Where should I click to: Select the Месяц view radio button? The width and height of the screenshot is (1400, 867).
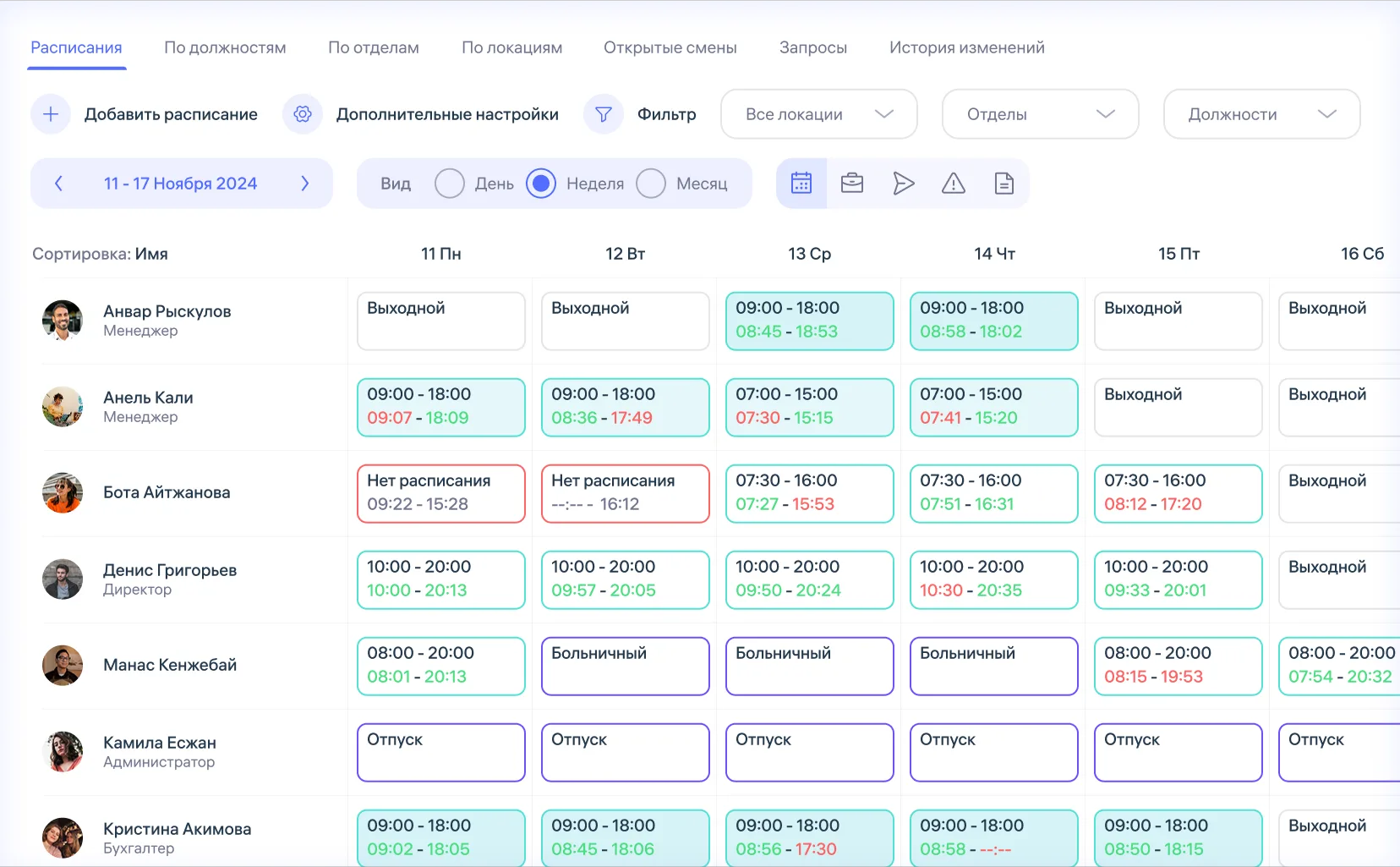tap(651, 183)
